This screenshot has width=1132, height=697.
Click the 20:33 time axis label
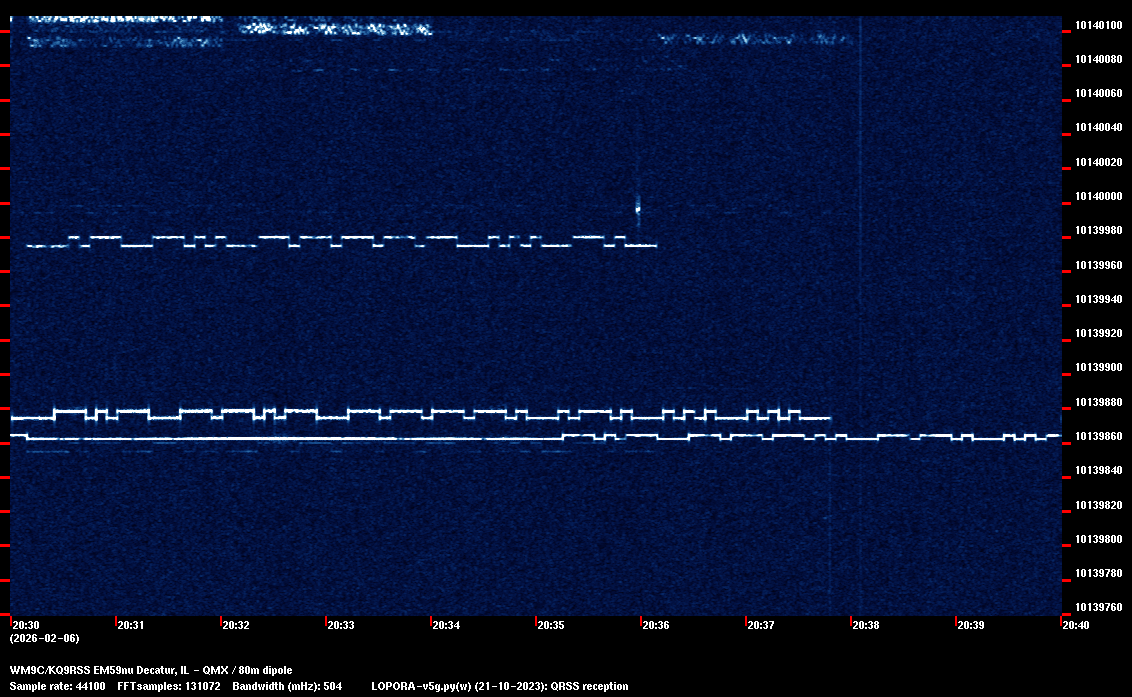(x=340, y=625)
